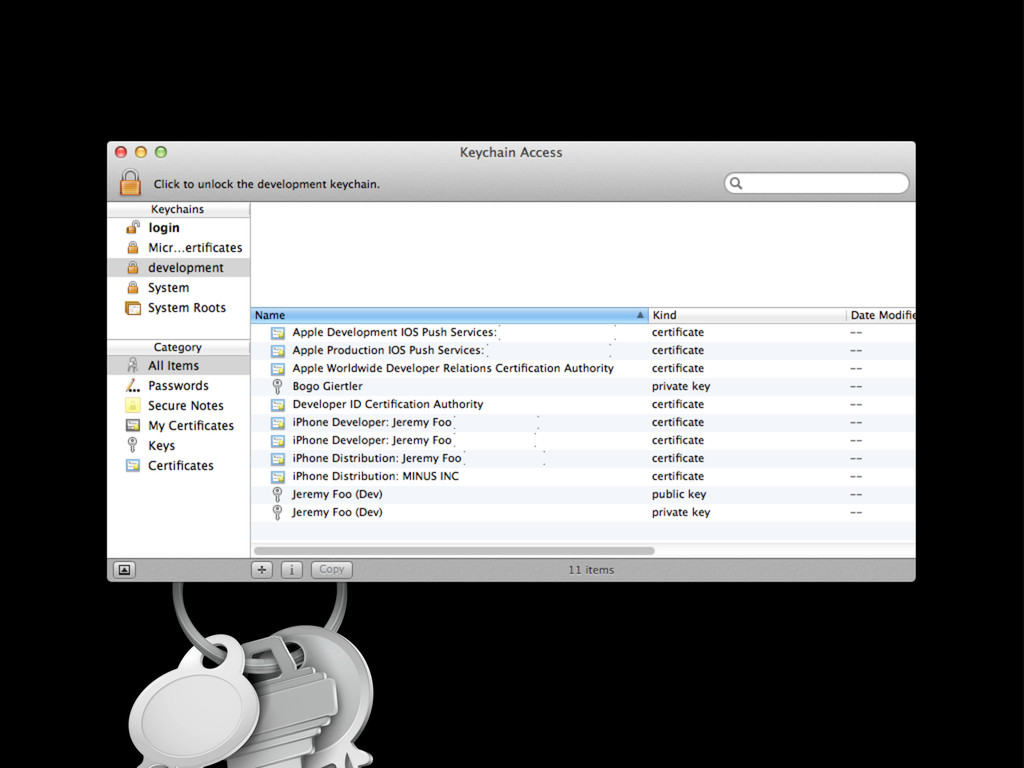Image resolution: width=1024 pixels, height=768 pixels.
Task: Click the magnifying glass search icon
Action: tap(736, 184)
